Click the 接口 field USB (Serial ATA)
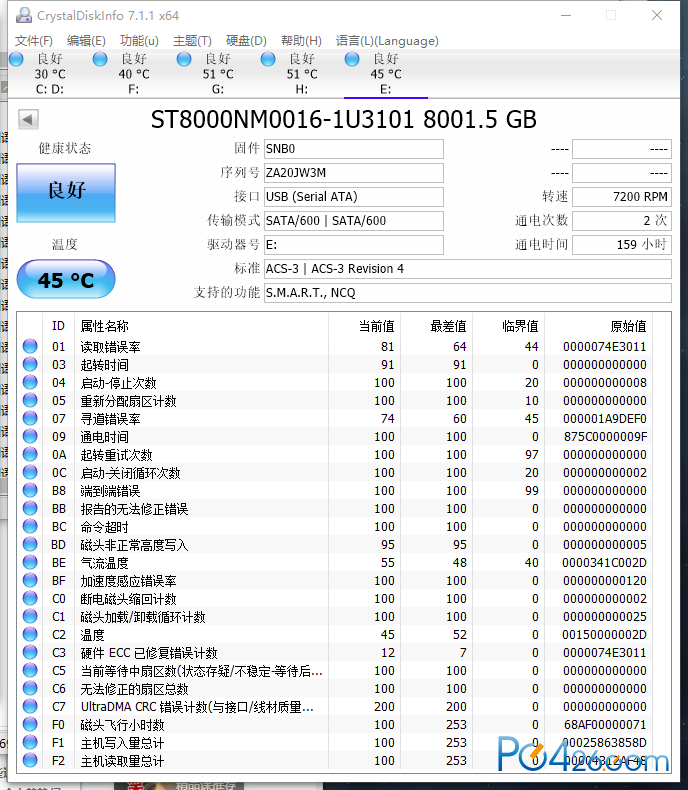This screenshot has width=688, height=790. point(354,196)
